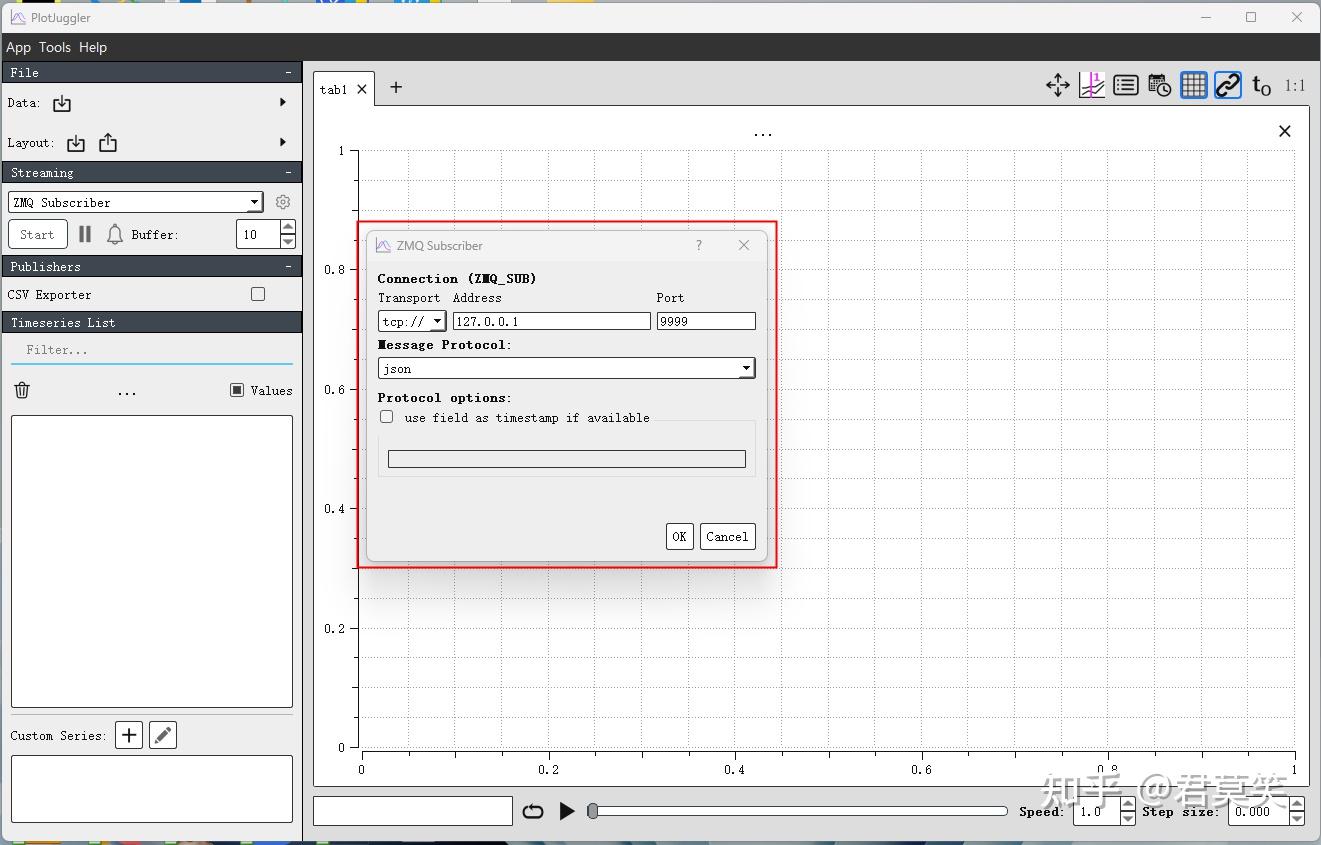Toggle the plot grid icon
1321x845 pixels.
click(x=1194, y=86)
